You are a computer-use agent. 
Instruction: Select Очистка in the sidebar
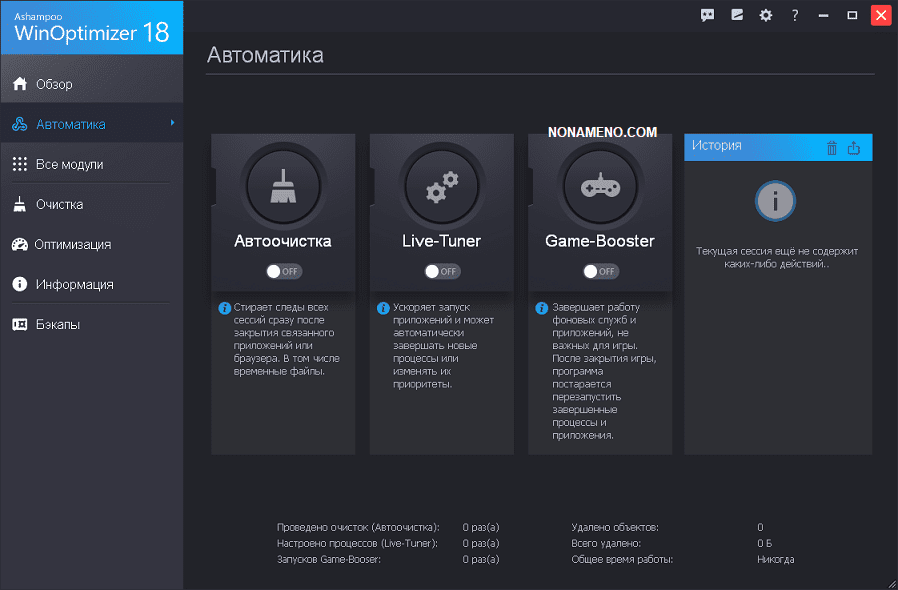[x=59, y=204]
